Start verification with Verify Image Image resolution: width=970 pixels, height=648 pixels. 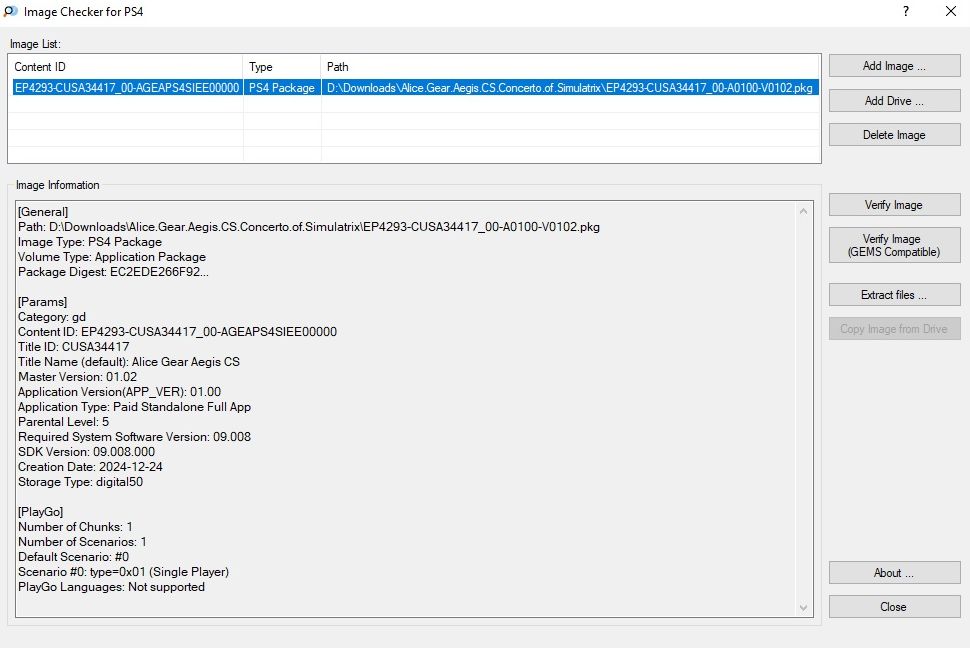895,205
